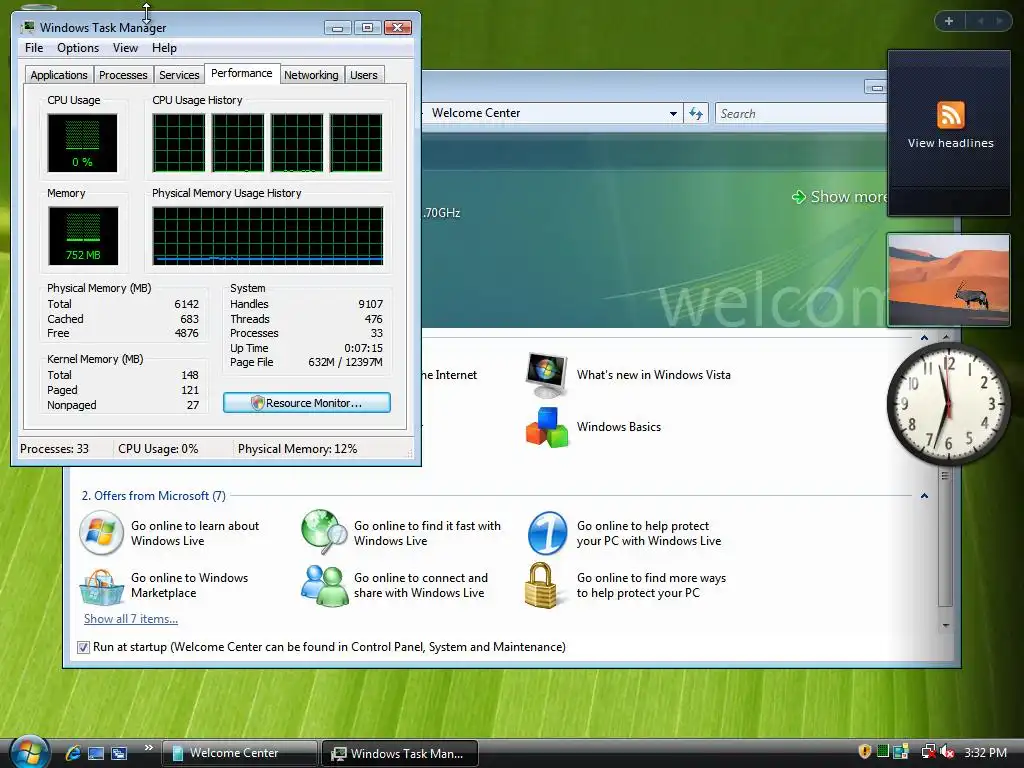
Task: Uncheck the Run at startup checkbox
Action: pyautogui.click(x=83, y=647)
